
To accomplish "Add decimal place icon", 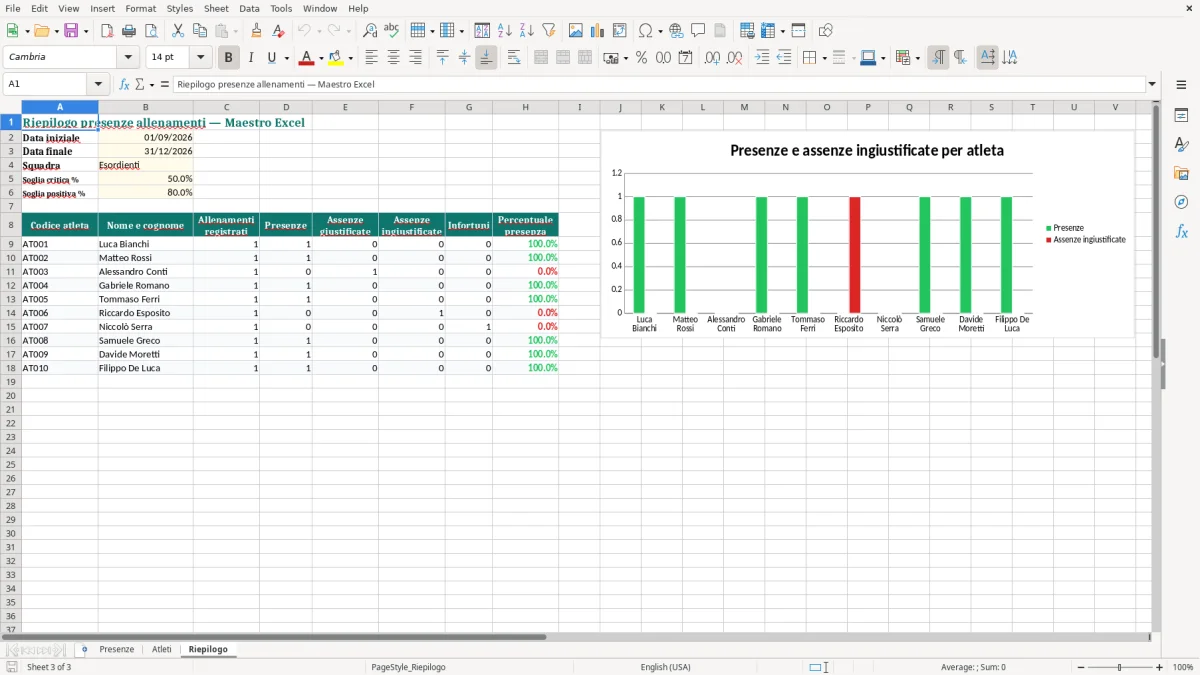I will point(712,58).
